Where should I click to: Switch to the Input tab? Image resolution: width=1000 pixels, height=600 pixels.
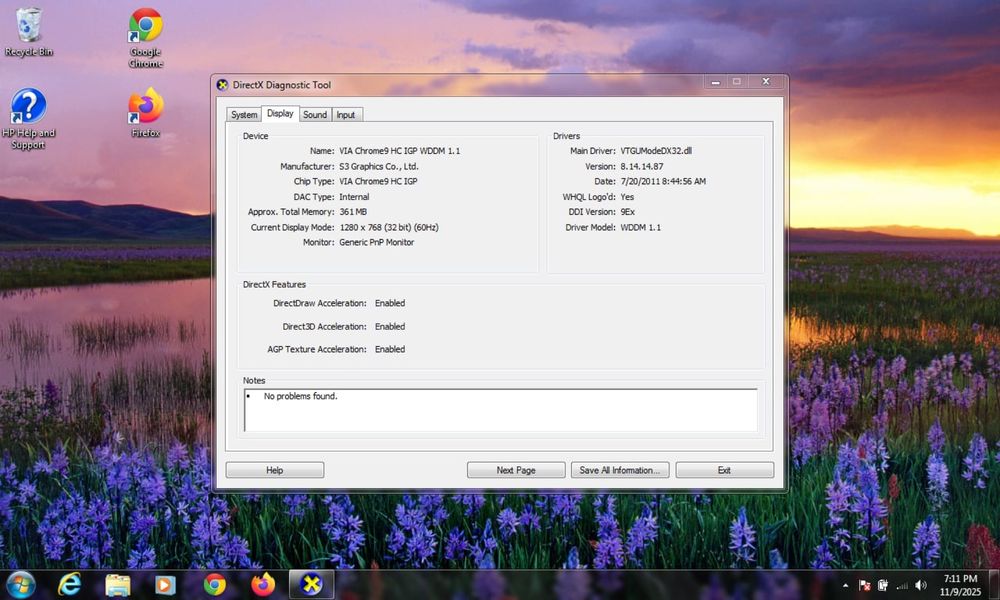pyautogui.click(x=346, y=115)
